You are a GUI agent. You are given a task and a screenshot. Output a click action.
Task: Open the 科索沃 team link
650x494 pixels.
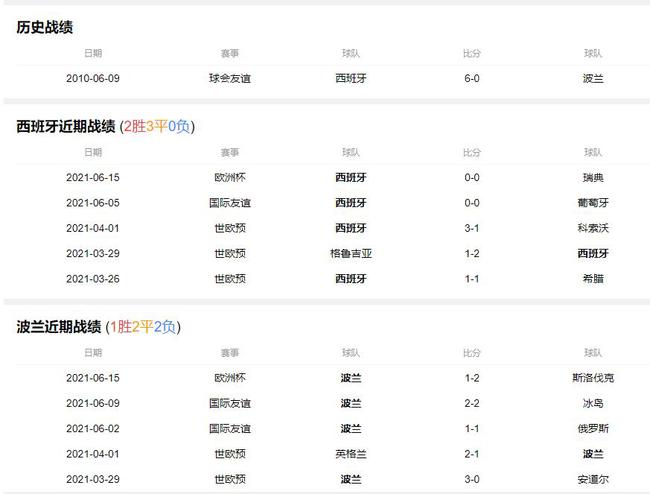click(x=592, y=228)
